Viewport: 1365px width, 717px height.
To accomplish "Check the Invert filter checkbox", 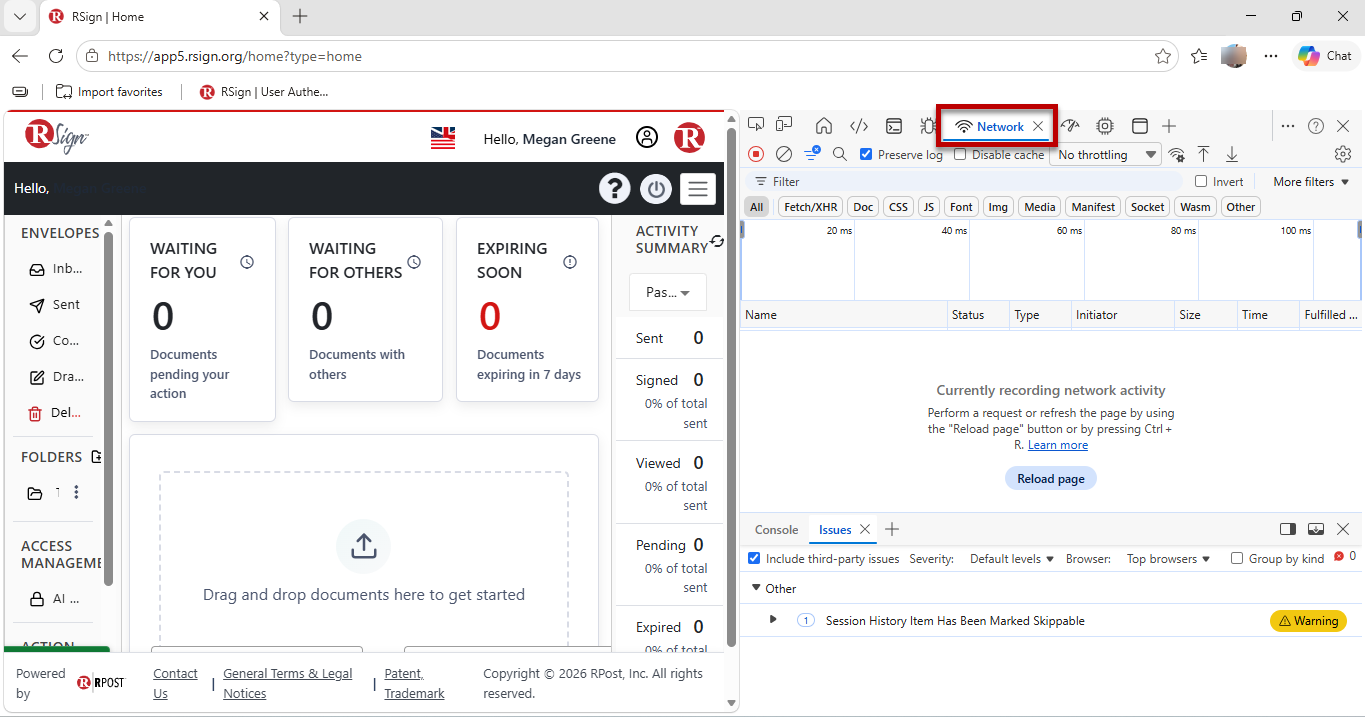I will tap(1201, 181).
